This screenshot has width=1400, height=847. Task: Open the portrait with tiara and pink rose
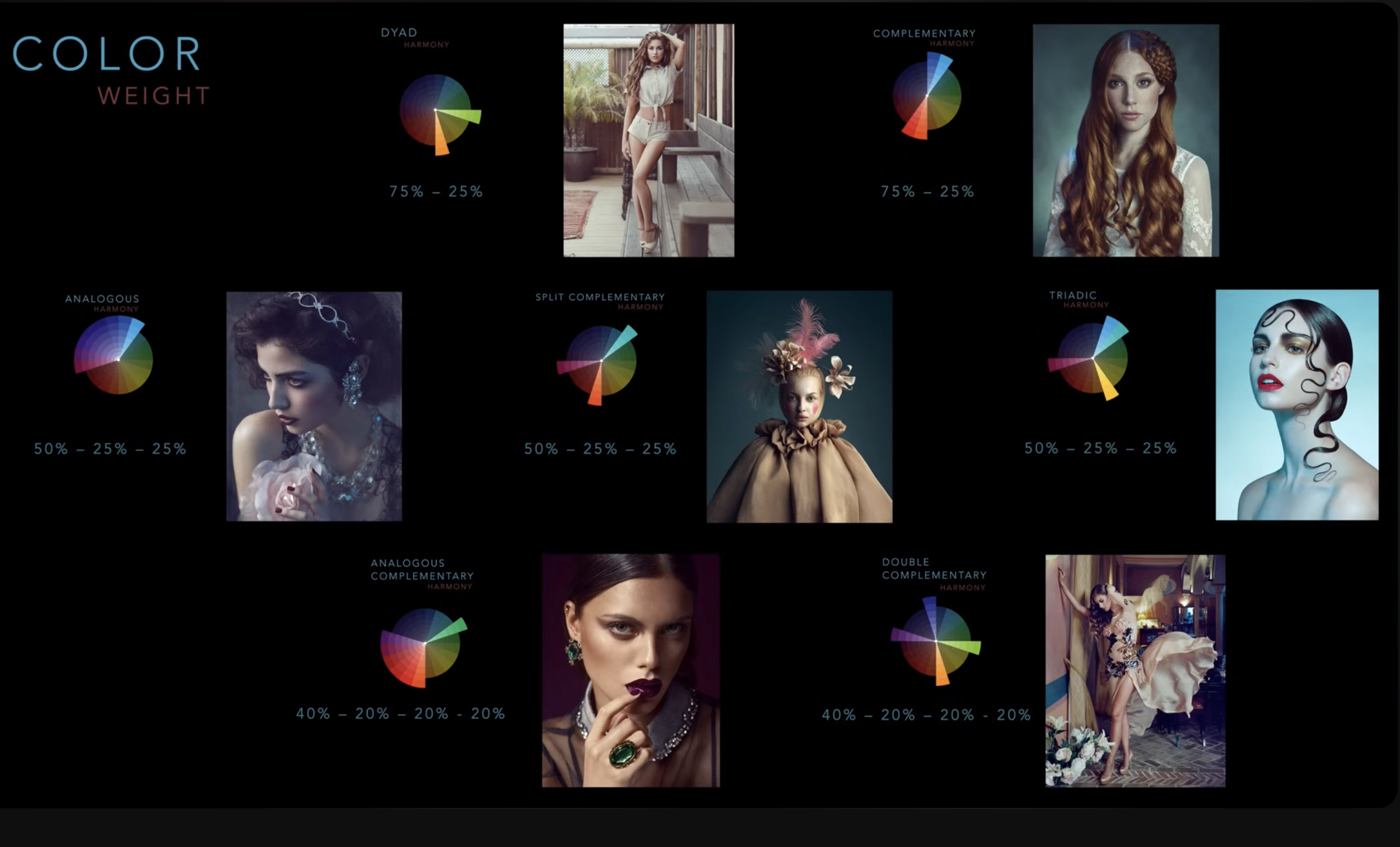[314, 407]
